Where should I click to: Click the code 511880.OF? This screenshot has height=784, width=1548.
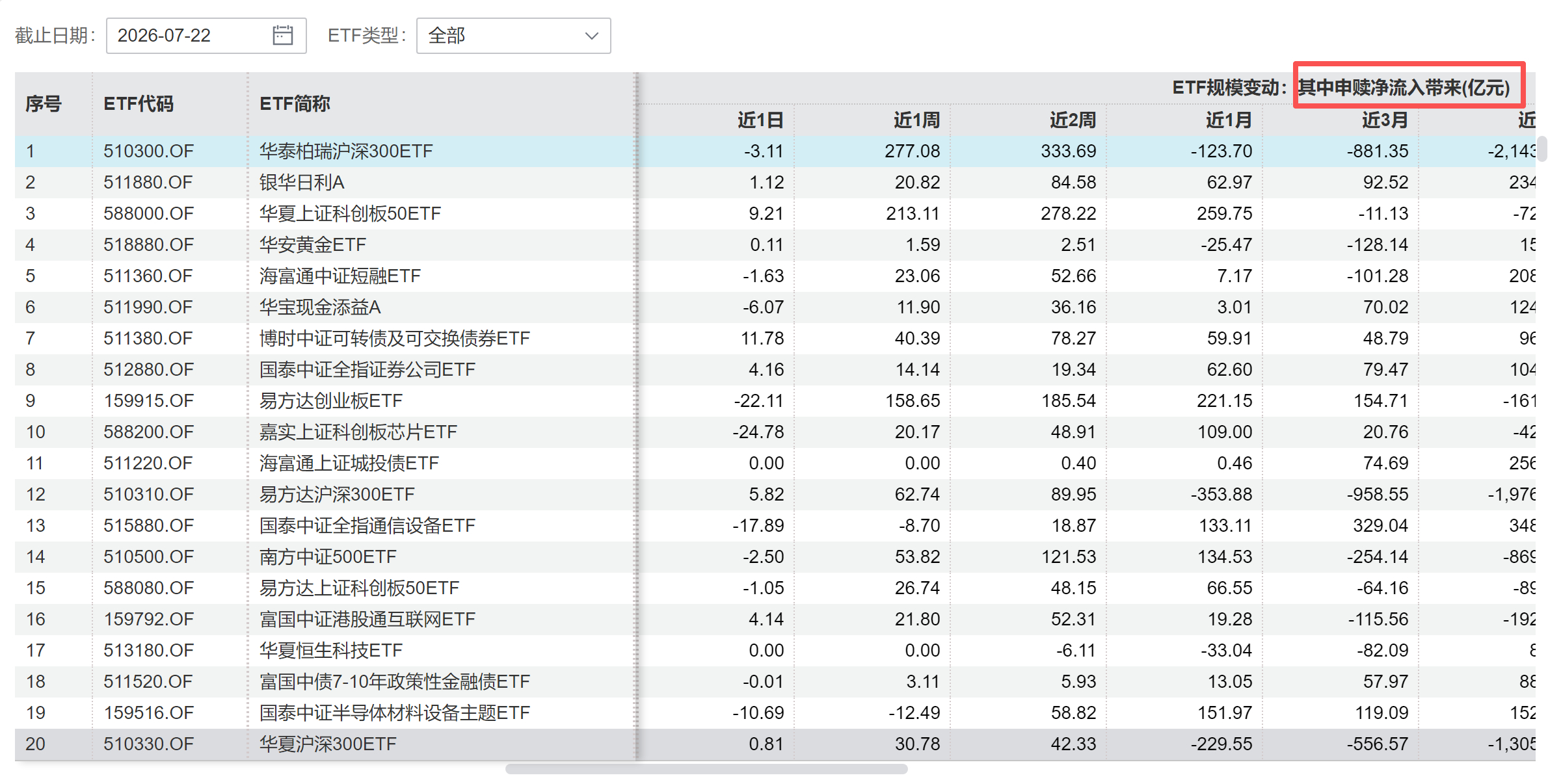[148, 183]
